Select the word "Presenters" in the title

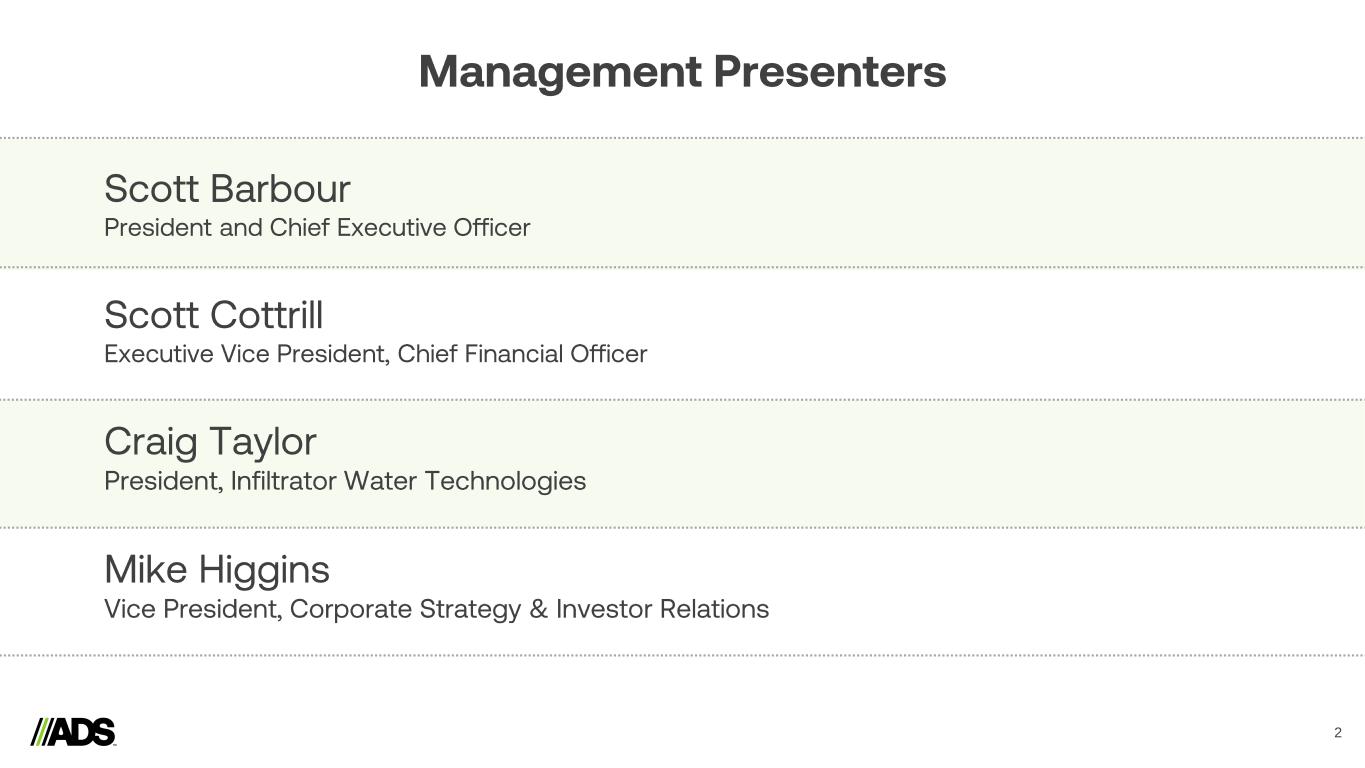(829, 72)
